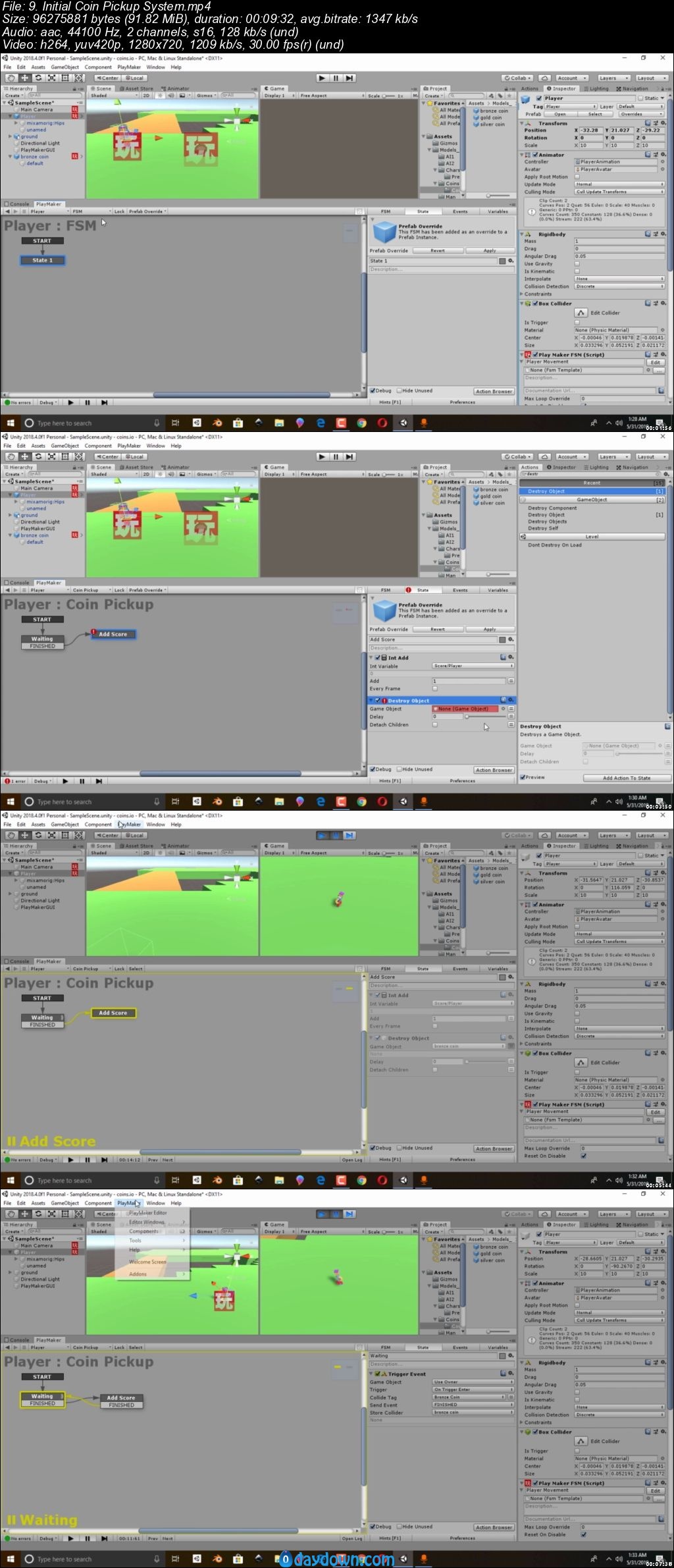Toggle scene audio icon in the 00:01:56 frame
The height and width of the screenshot is (1568, 674).
(171, 95)
